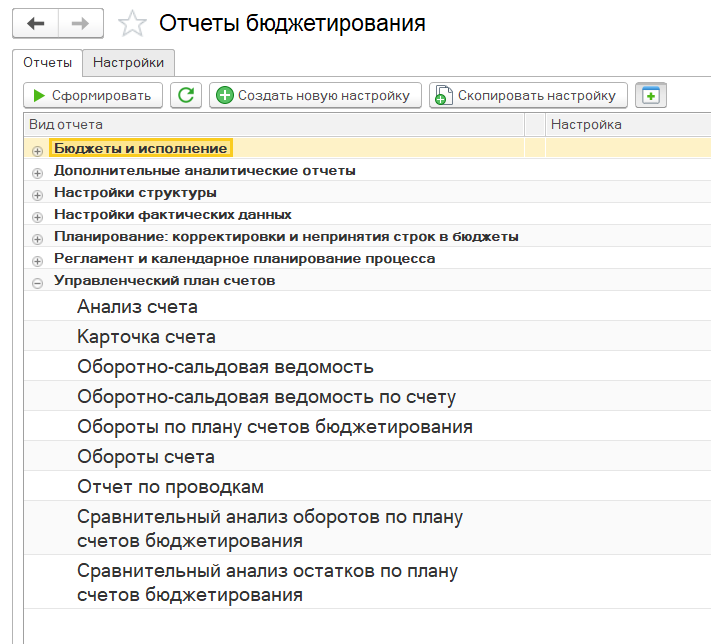Select the Анализ счета report
Viewport: 711px width, 644px height.
(x=137, y=307)
